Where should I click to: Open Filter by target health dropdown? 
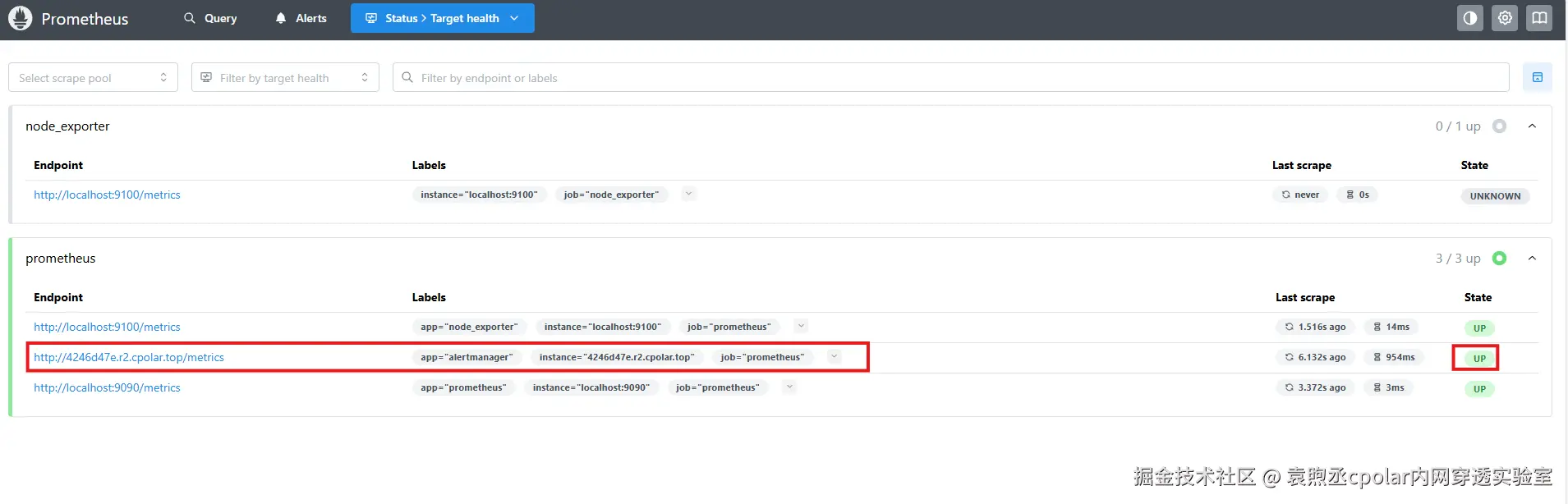[285, 77]
